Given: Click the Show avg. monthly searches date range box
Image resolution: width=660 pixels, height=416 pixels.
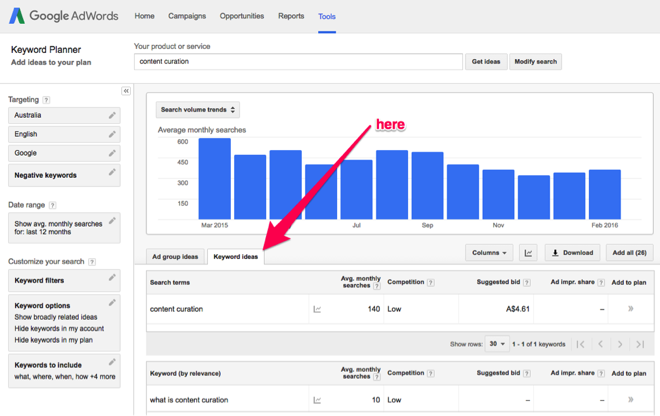Looking at the screenshot, I should pos(64,228).
